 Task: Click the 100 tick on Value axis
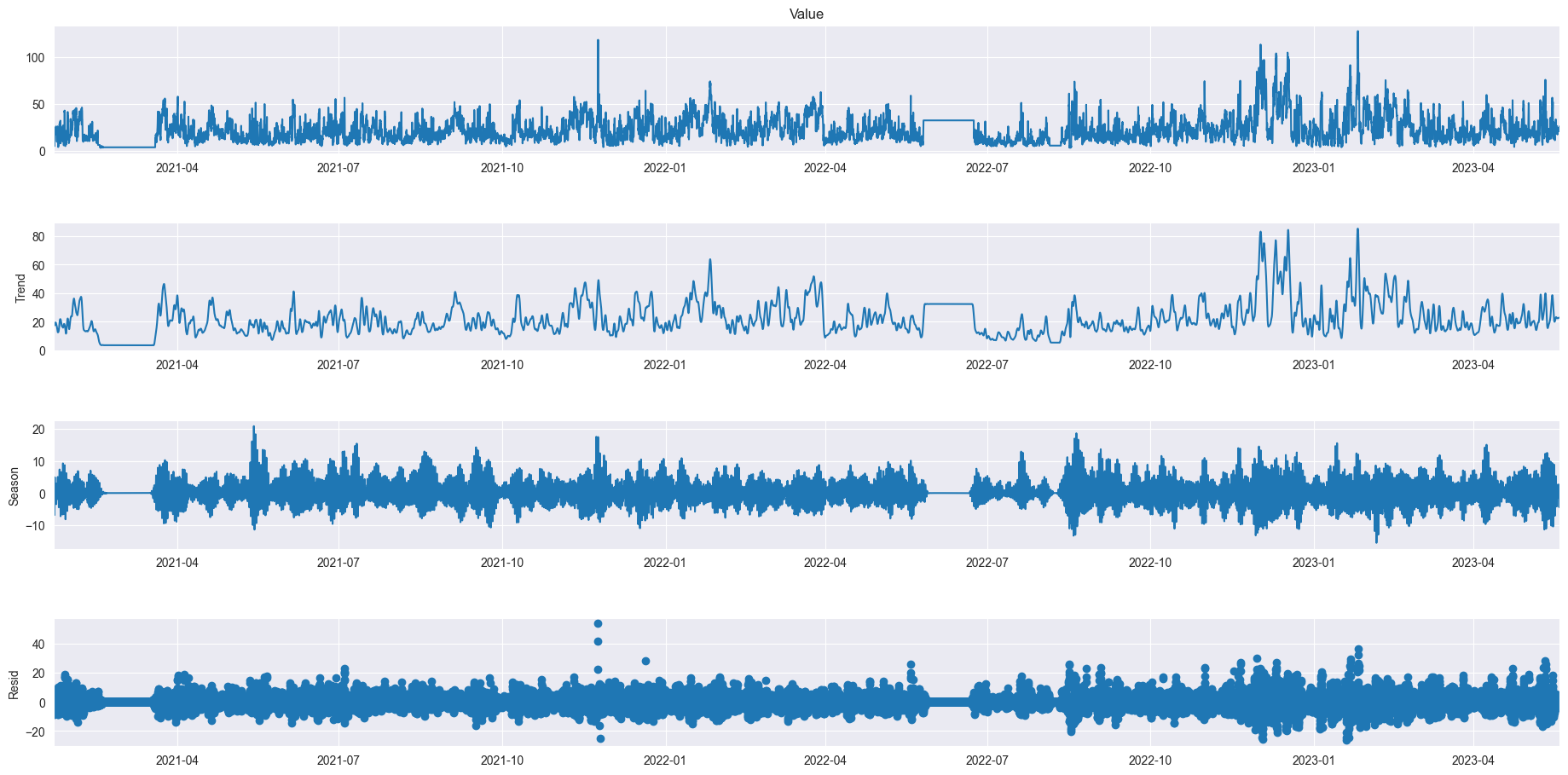pyautogui.click(x=36, y=58)
